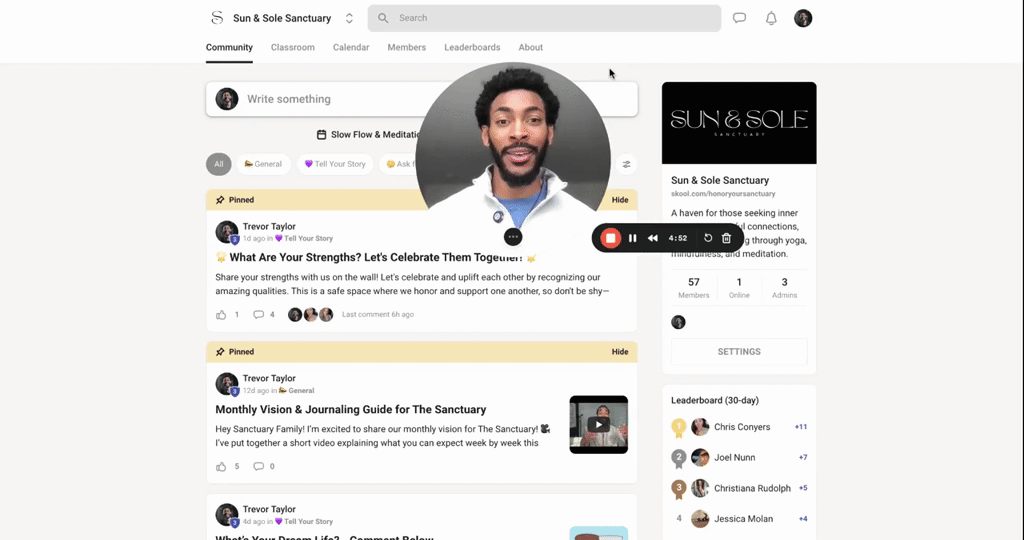Click the magnifying glass search icon
The height and width of the screenshot is (540, 1024).
[383, 18]
